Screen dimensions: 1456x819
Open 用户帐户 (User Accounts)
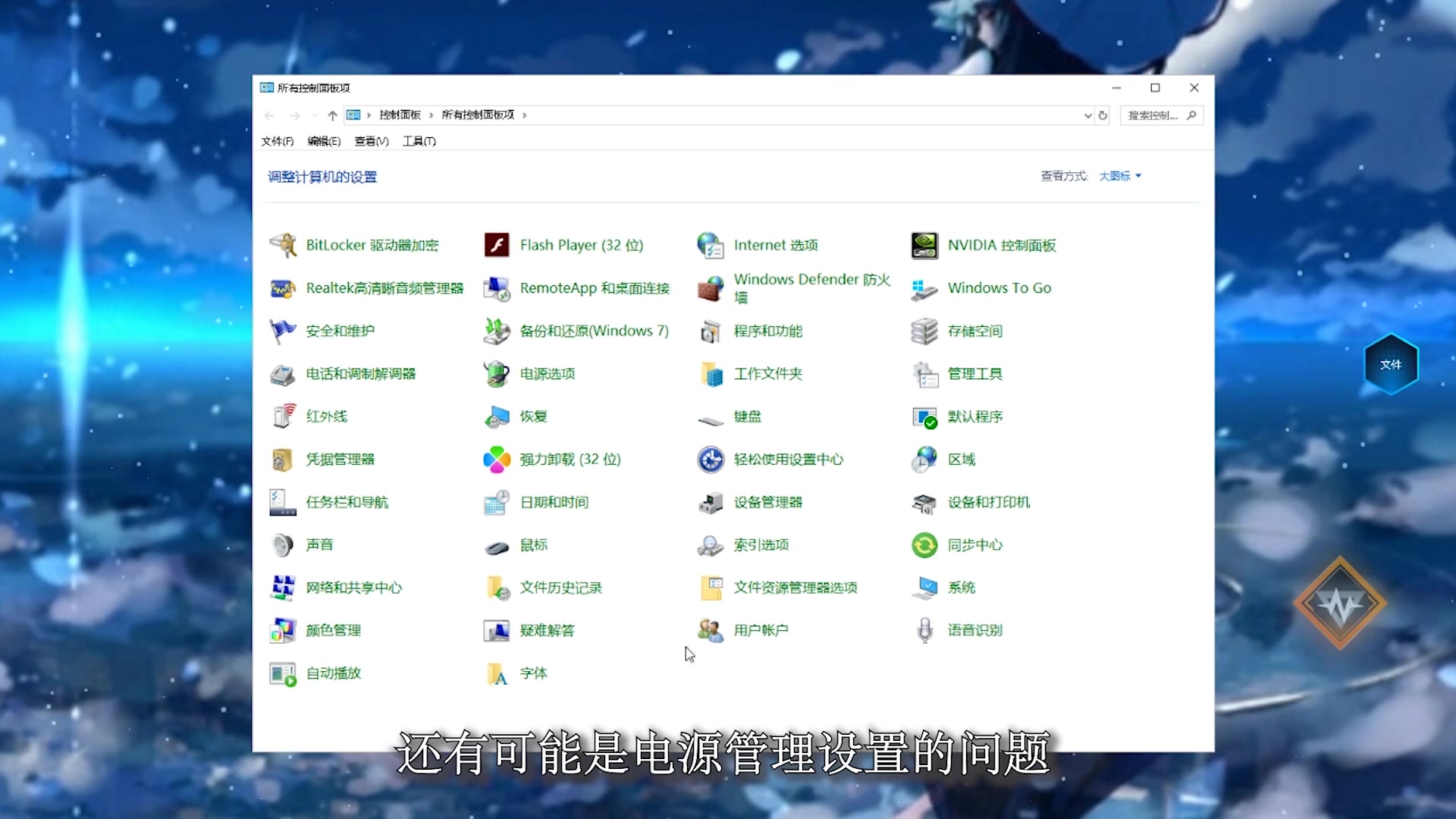tap(761, 629)
